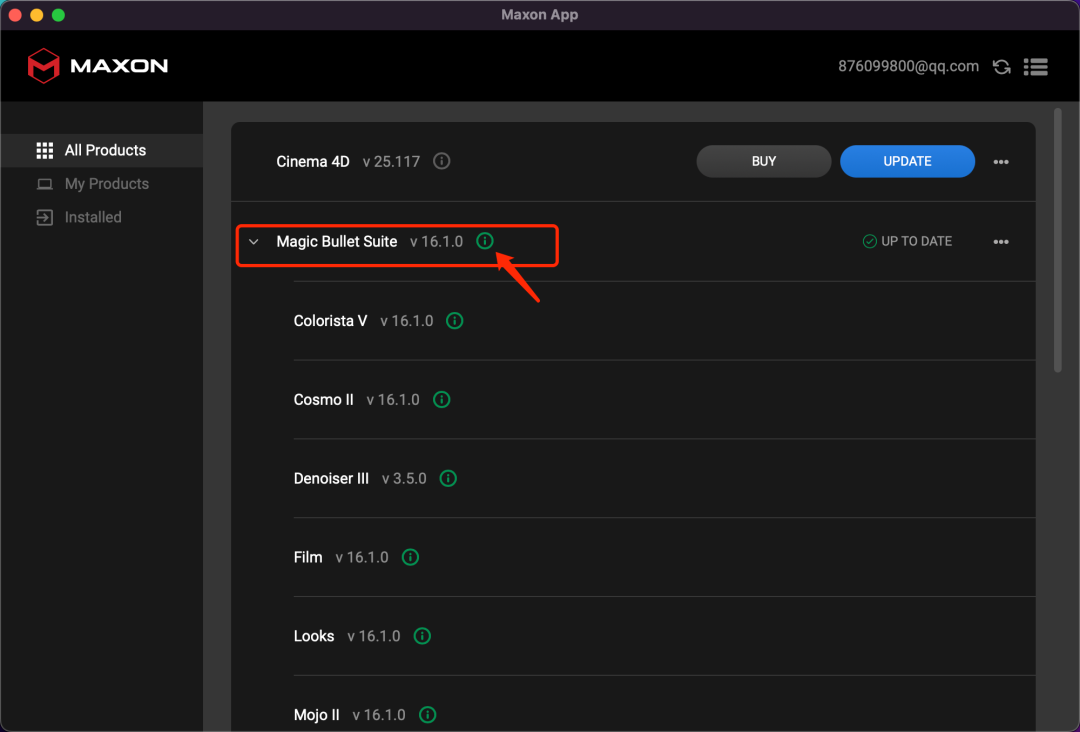Screen dimensions: 1080x732
Task: Open Denoiser III info icon
Action: pos(448,479)
